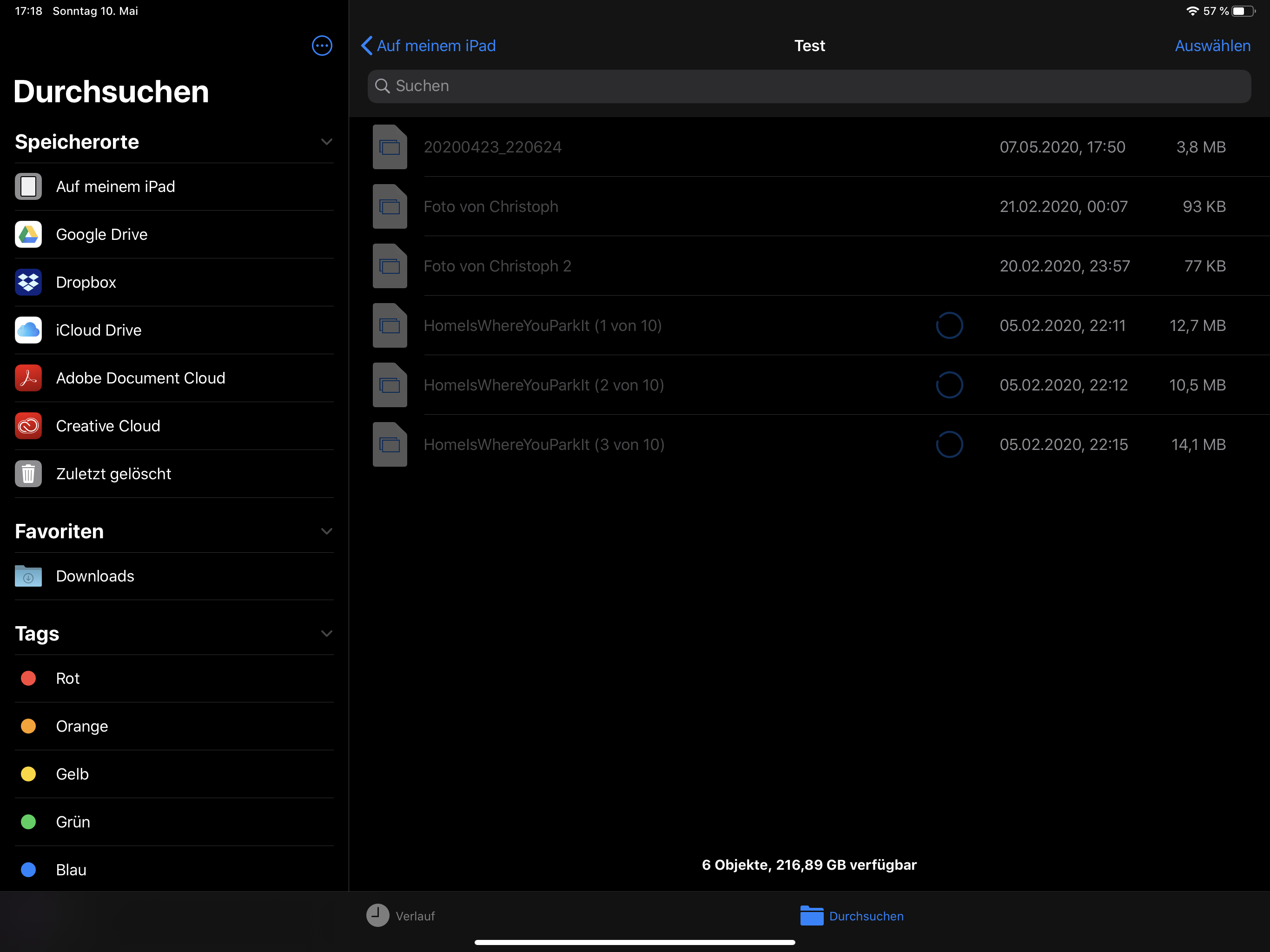The width and height of the screenshot is (1270, 952).
Task: Go back to Auf meinem iPad
Action: (x=428, y=46)
